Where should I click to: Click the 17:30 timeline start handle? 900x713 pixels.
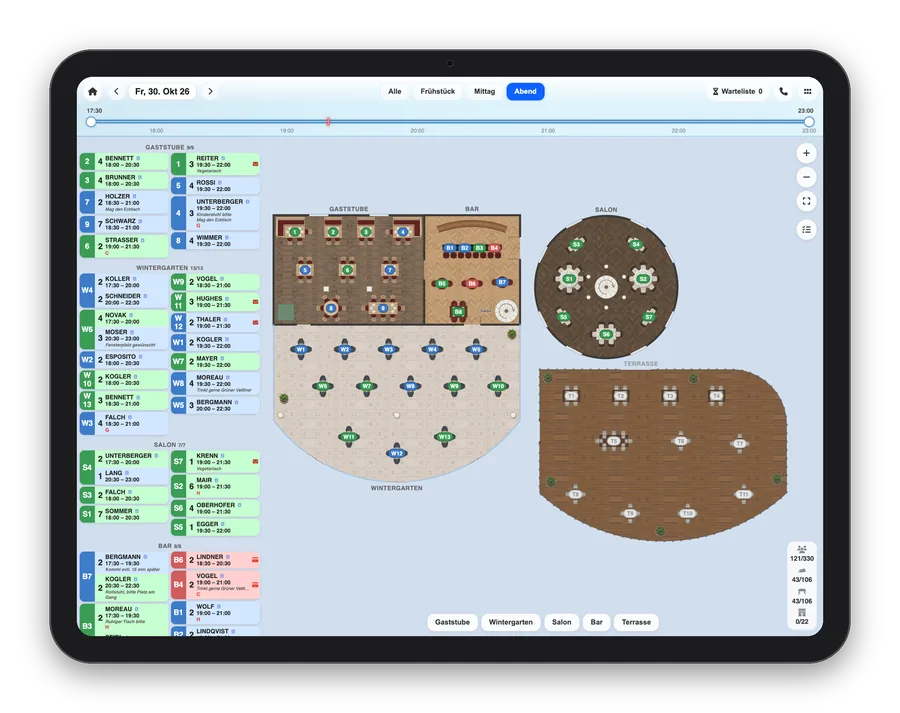point(91,122)
